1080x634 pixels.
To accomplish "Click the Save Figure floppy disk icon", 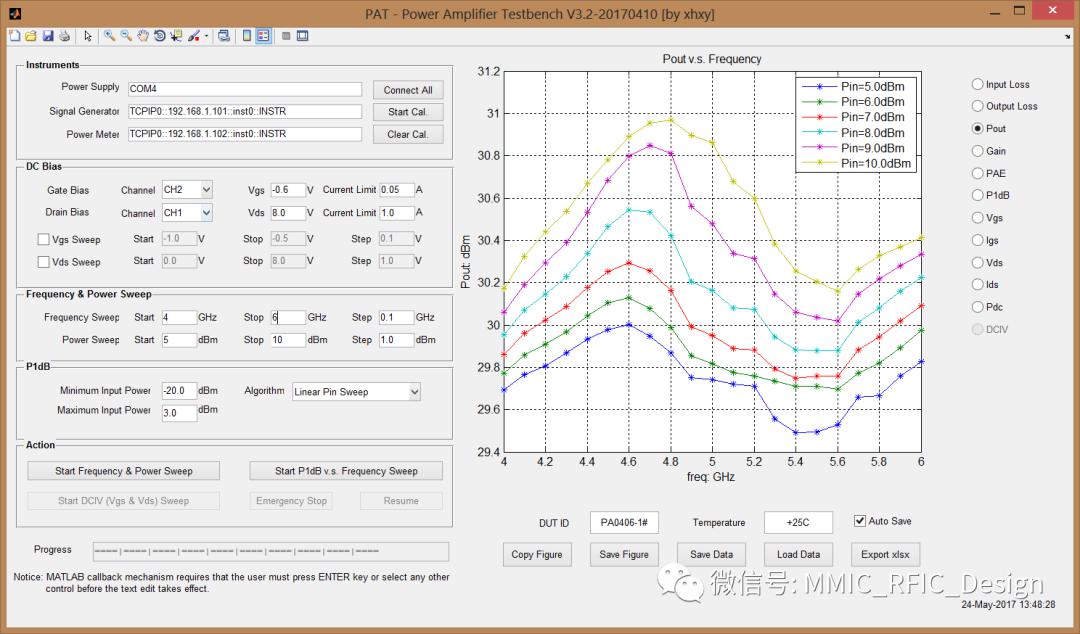I will pos(47,36).
